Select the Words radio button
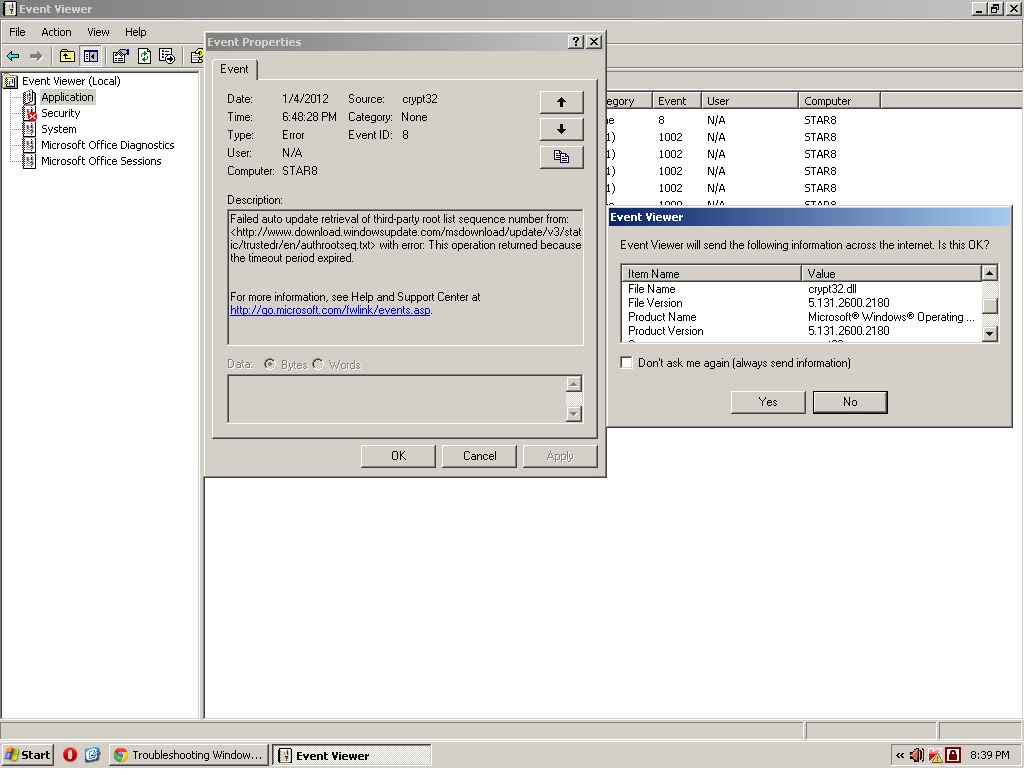The width and height of the screenshot is (1030, 775). (x=318, y=364)
